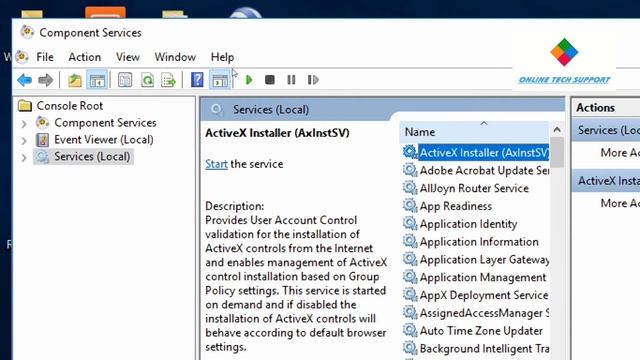
Task: Click scrollbar up arrow in services list
Action: click(557, 130)
